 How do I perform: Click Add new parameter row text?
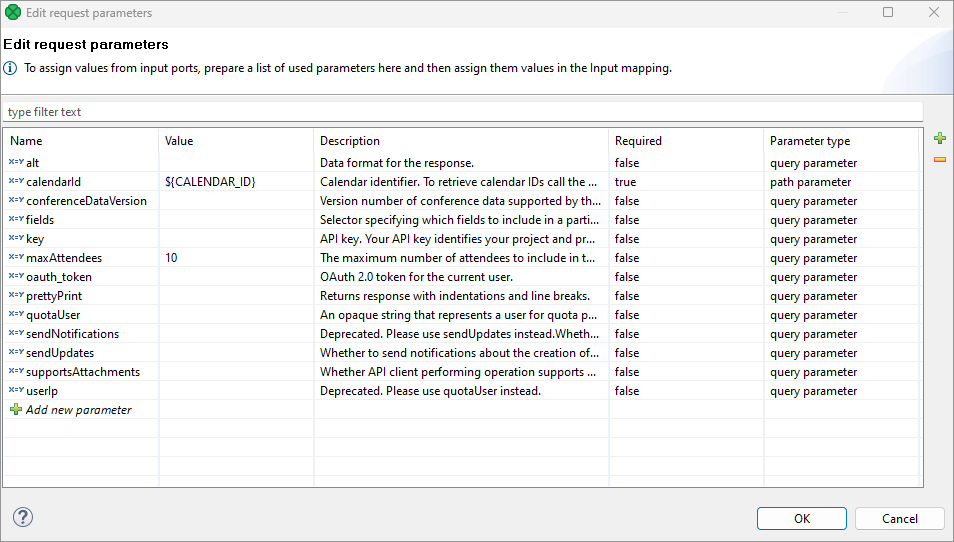pos(79,410)
